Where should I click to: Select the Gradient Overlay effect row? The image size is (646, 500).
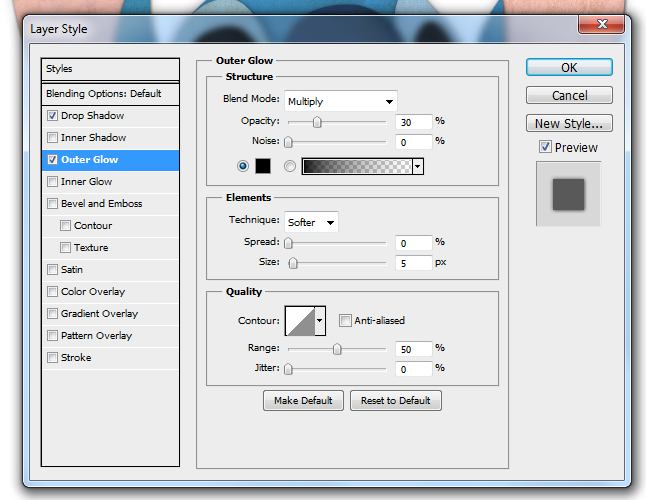pyautogui.click(x=110, y=313)
